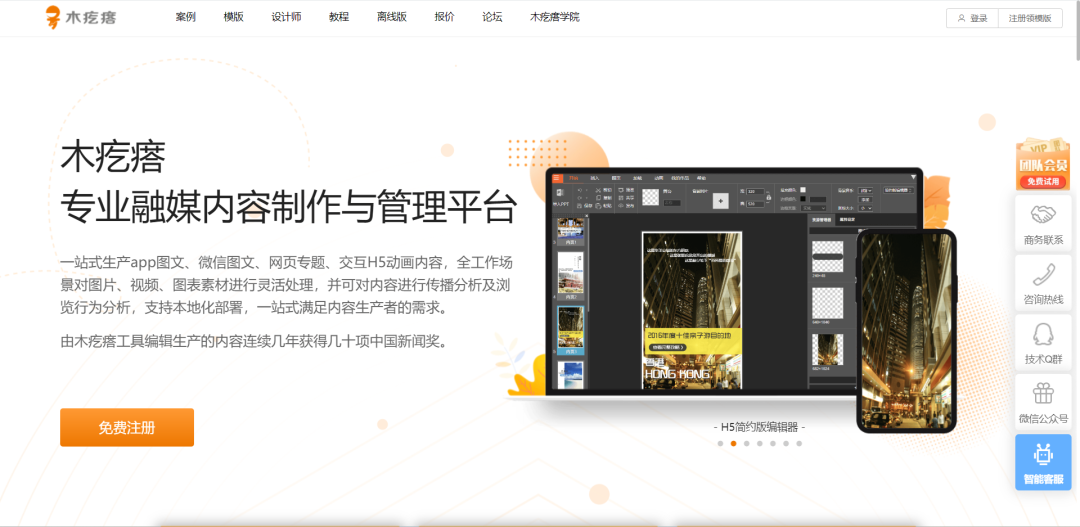Image resolution: width=1080 pixels, height=527 pixels.
Task: Open the 教程 navigation item
Action: pyautogui.click(x=339, y=17)
